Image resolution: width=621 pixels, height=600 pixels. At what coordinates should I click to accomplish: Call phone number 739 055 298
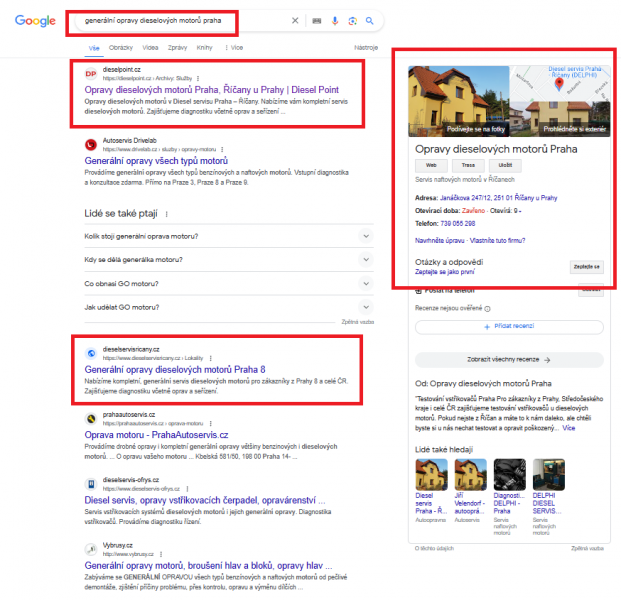pyautogui.click(x=458, y=224)
